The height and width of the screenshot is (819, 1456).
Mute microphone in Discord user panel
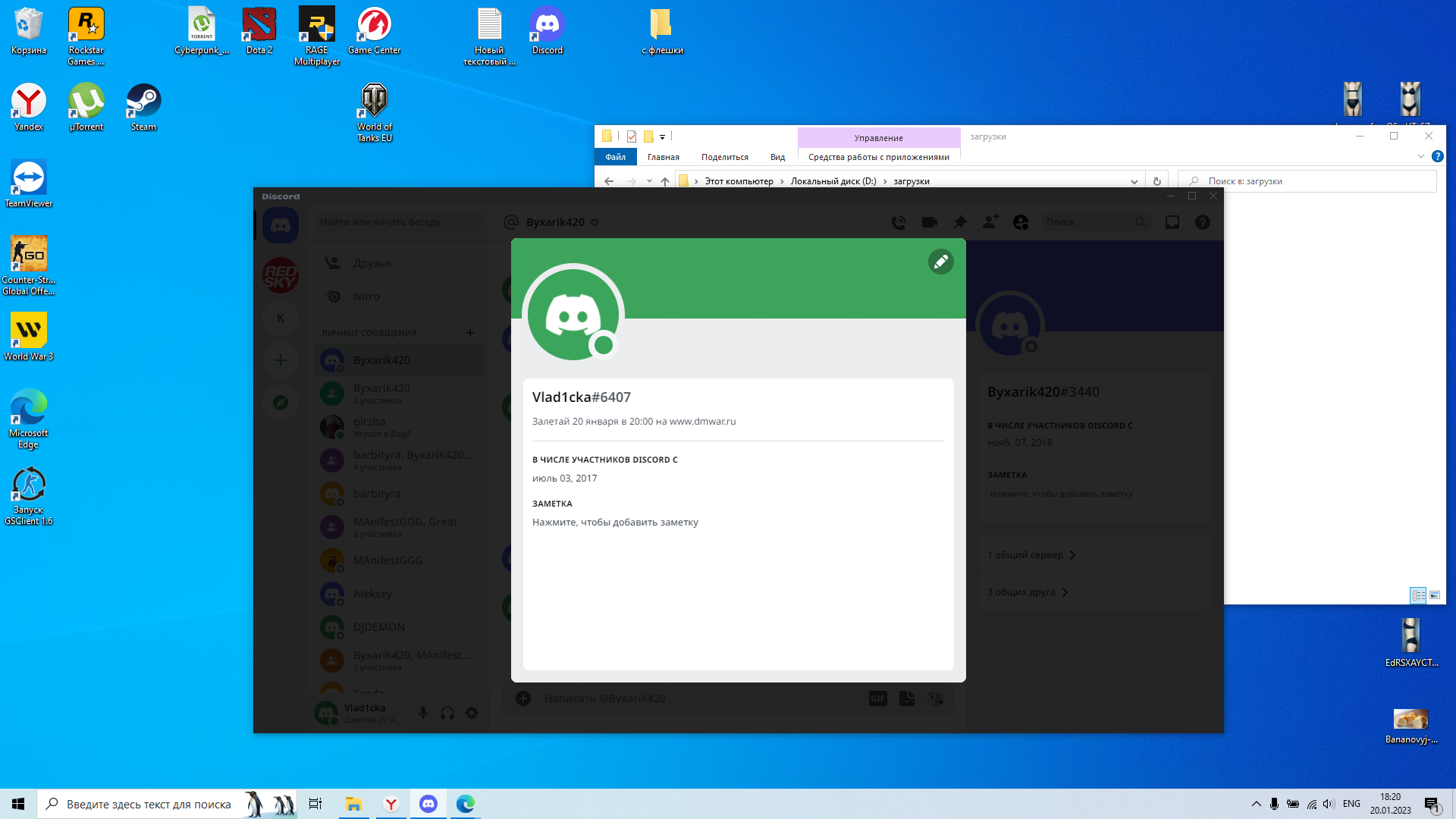pos(423,713)
